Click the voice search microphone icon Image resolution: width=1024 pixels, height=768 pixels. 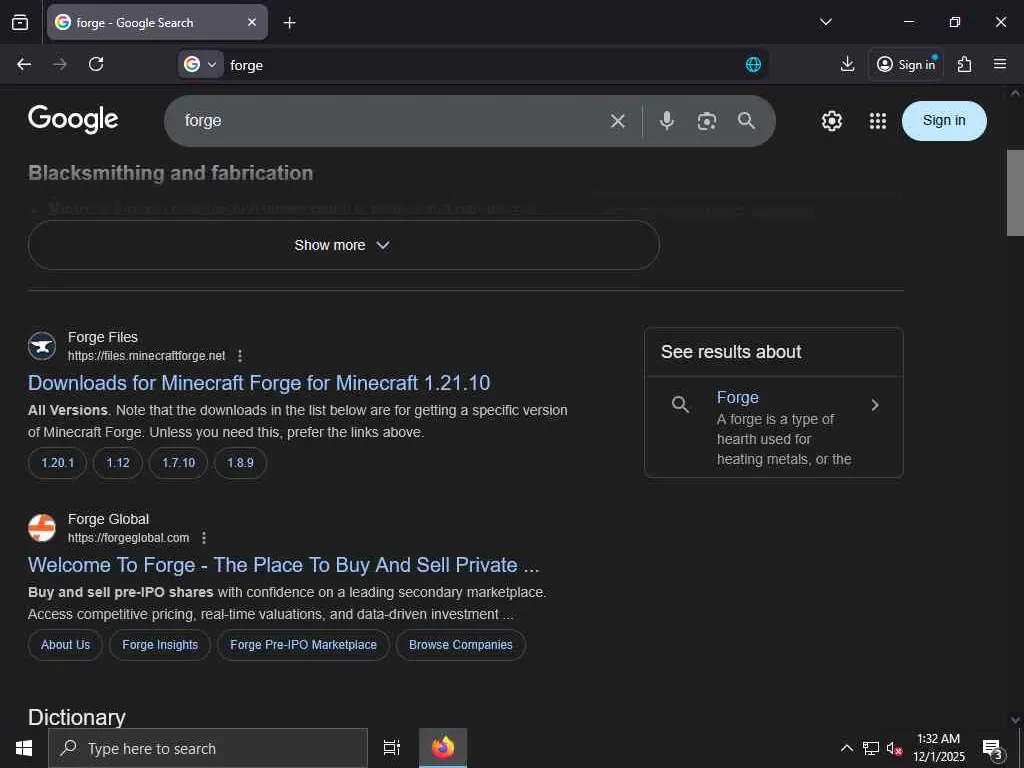pyautogui.click(x=667, y=121)
